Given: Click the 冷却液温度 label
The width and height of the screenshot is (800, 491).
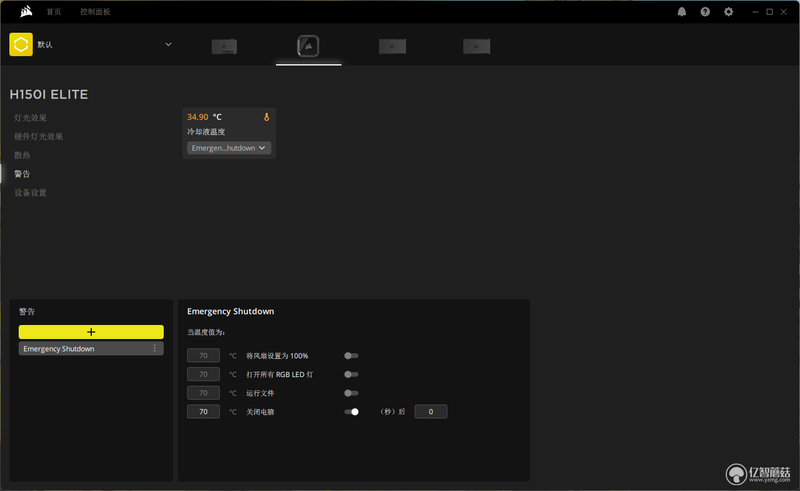Looking at the screenshot, I should point(206,132).
